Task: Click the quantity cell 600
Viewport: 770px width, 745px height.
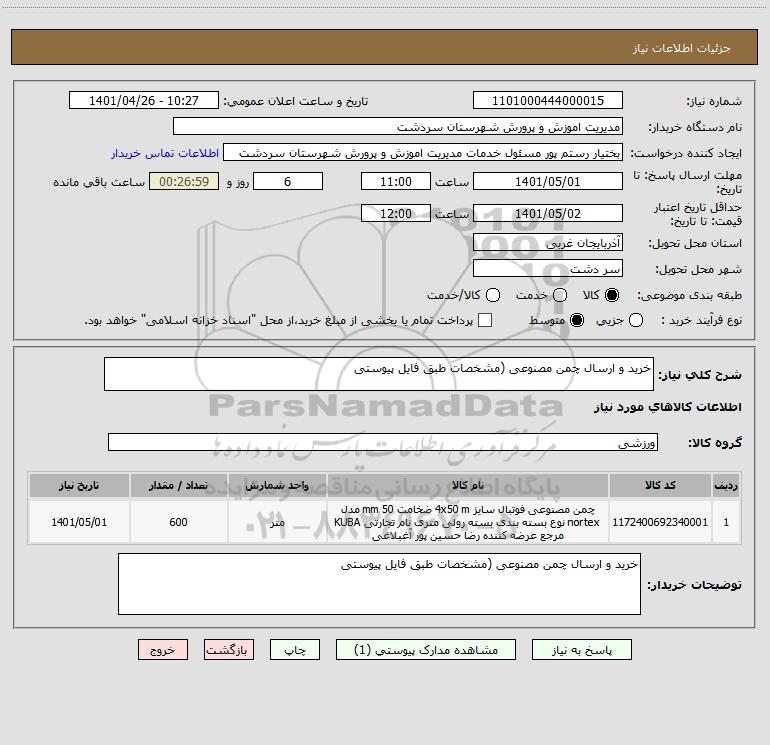Action: pos(178,522)
